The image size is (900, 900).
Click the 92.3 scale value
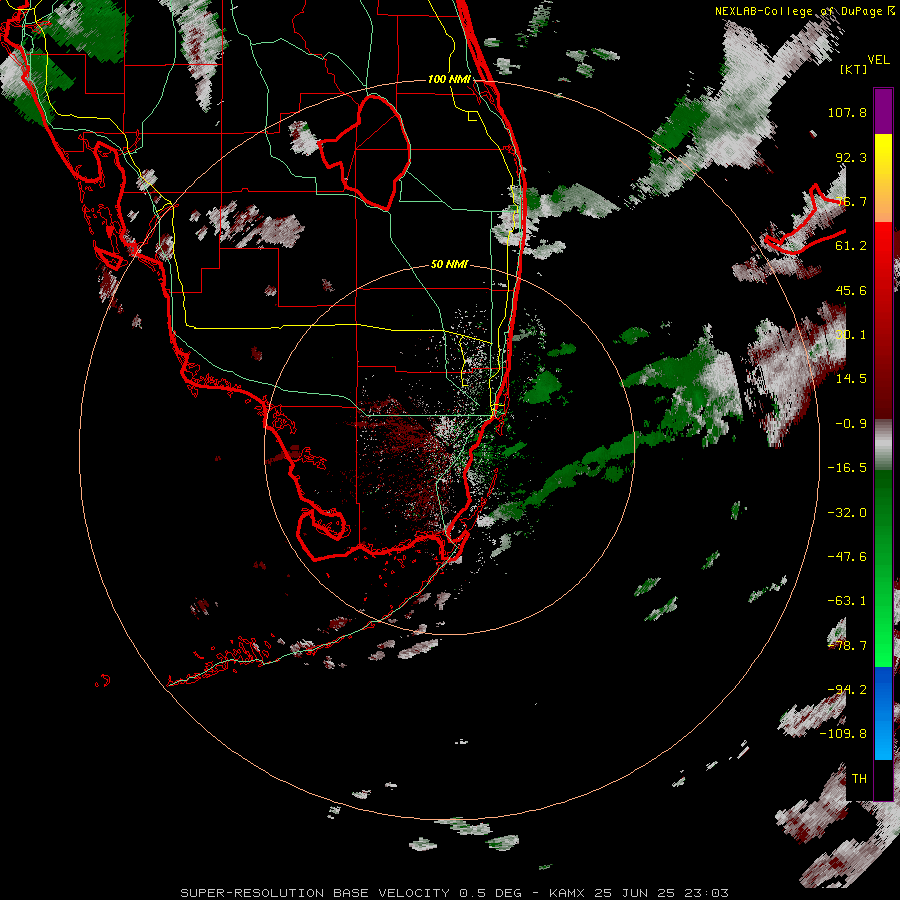tap(851, 157)
